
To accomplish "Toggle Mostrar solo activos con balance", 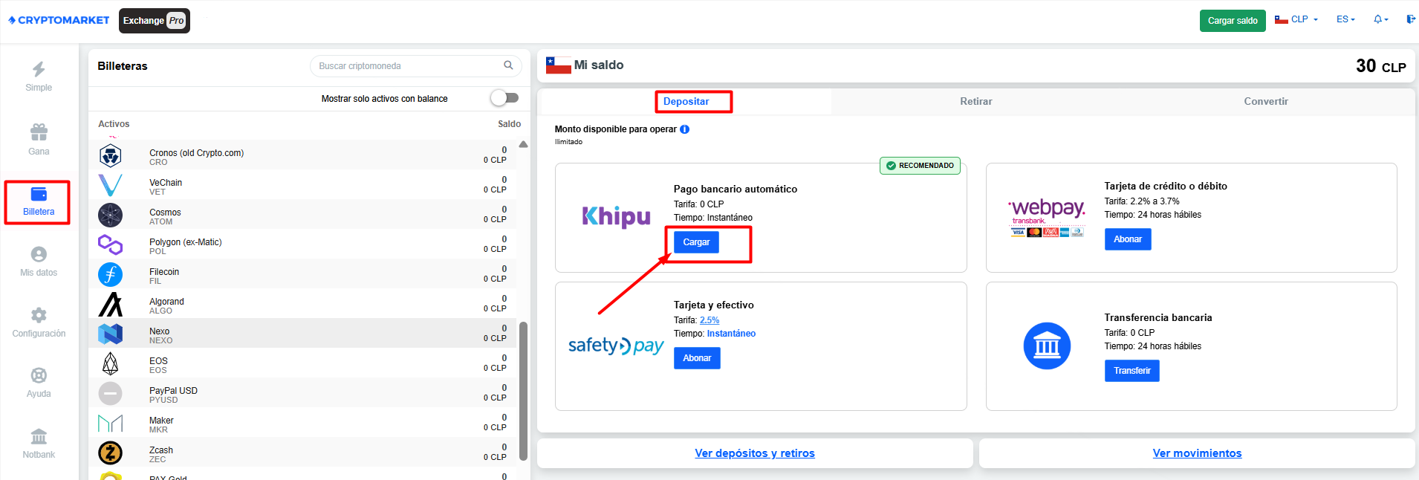I will 505,98.
